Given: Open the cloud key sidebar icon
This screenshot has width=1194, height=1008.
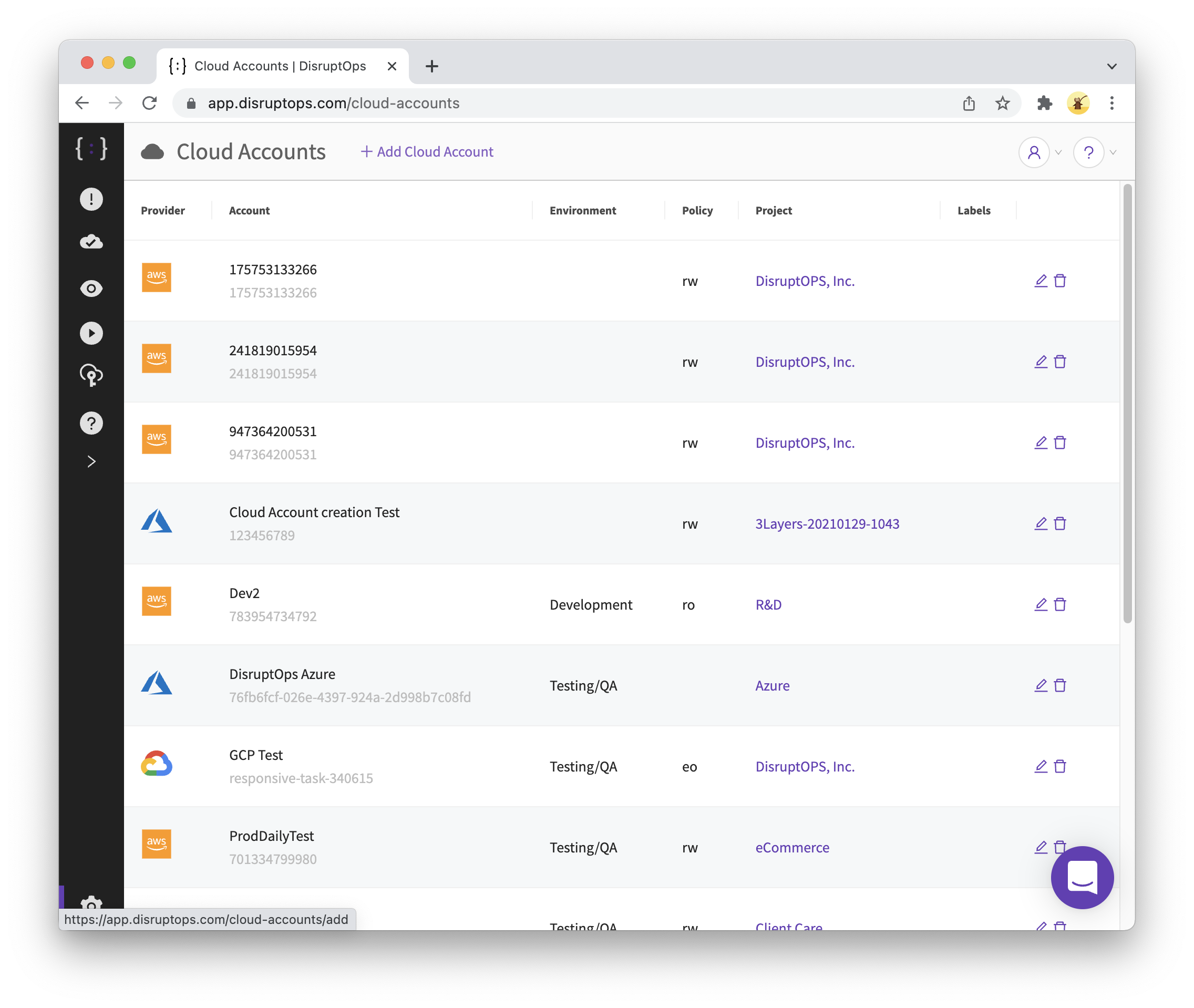Looking at the screenshot, I should [91, 375].
